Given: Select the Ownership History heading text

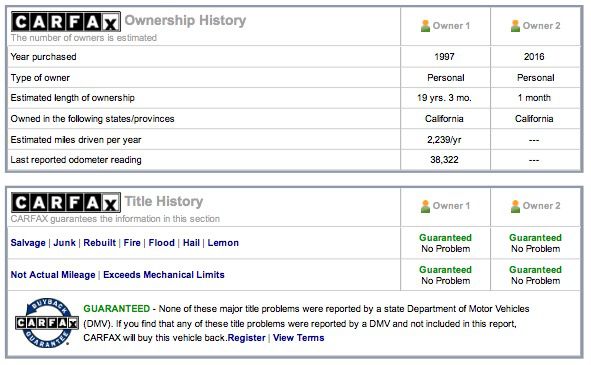Looking at the screenshot, I should tap(185, 20).
